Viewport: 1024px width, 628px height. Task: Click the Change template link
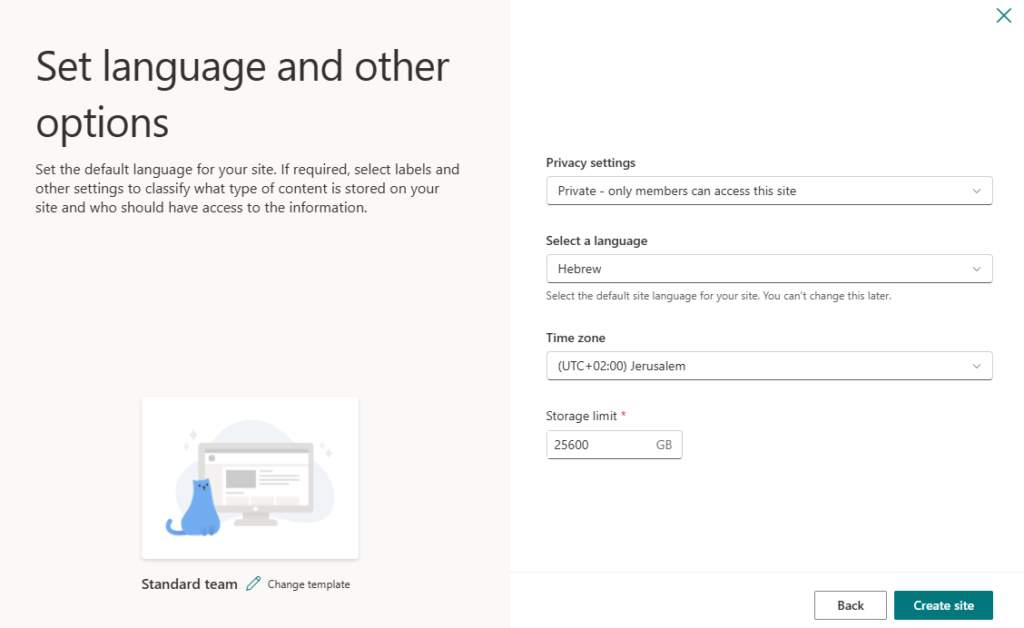308,584
